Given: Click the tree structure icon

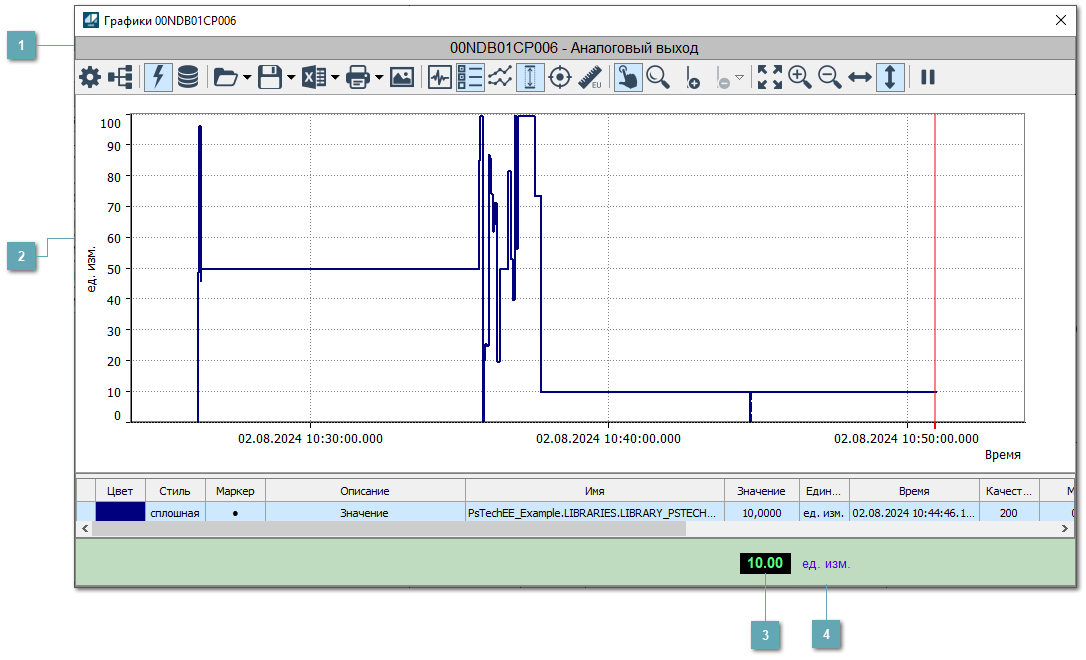Looking at the screenshot, I should (121, 77).
